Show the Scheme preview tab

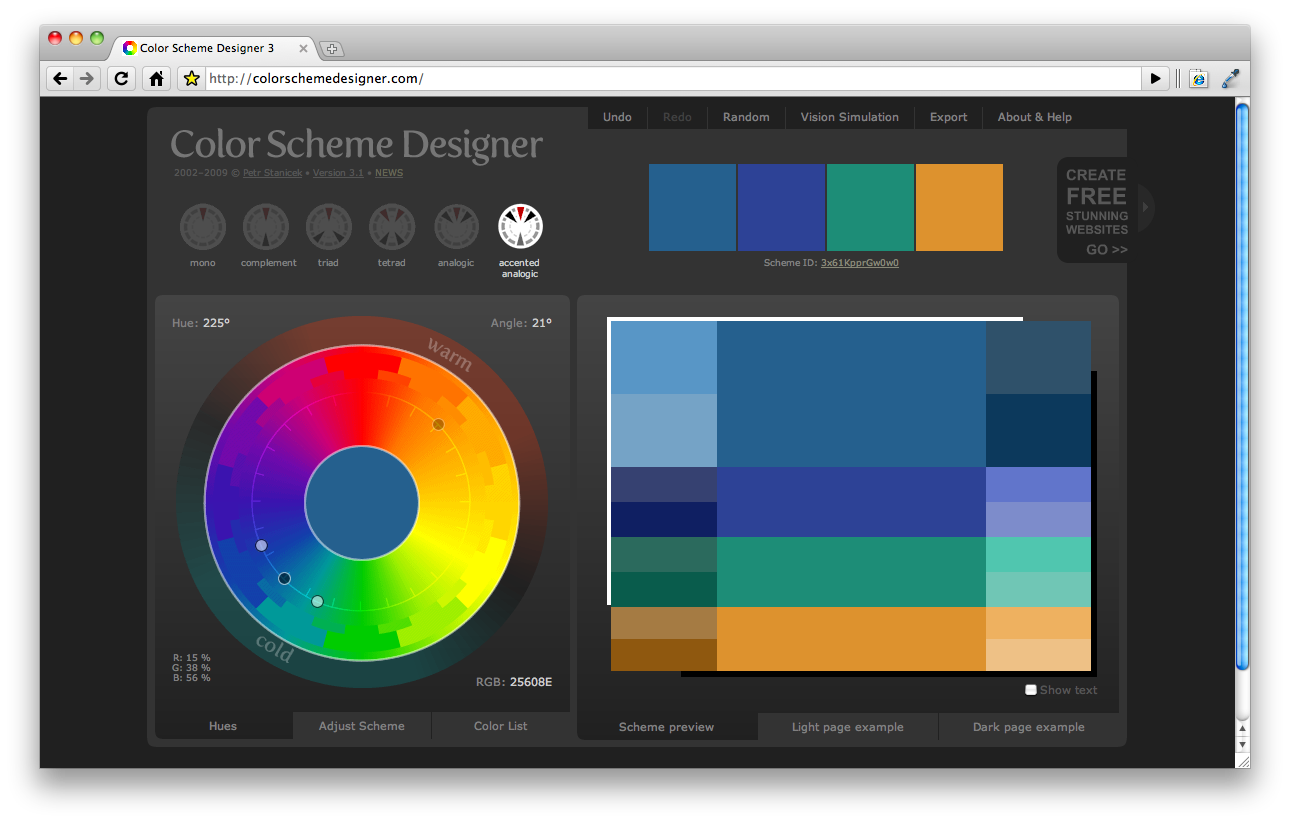pos(666,727)
